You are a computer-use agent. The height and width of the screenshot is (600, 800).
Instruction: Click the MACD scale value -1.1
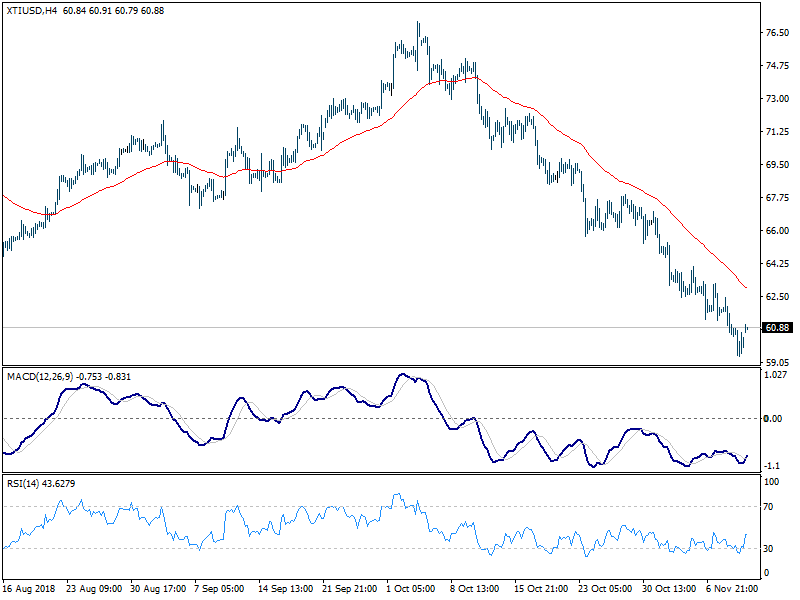pyautogui.click(x=772, y=466)
